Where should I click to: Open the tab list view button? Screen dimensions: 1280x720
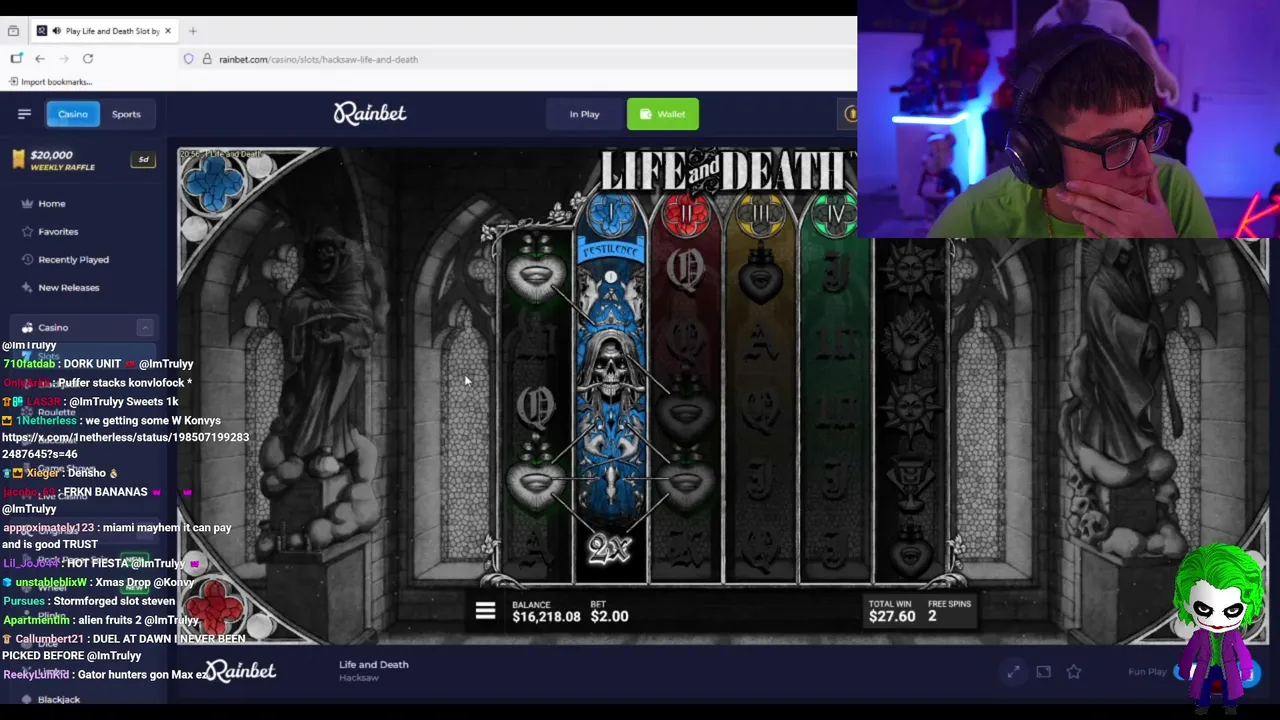pyautogui.click(x=13, y=31)
